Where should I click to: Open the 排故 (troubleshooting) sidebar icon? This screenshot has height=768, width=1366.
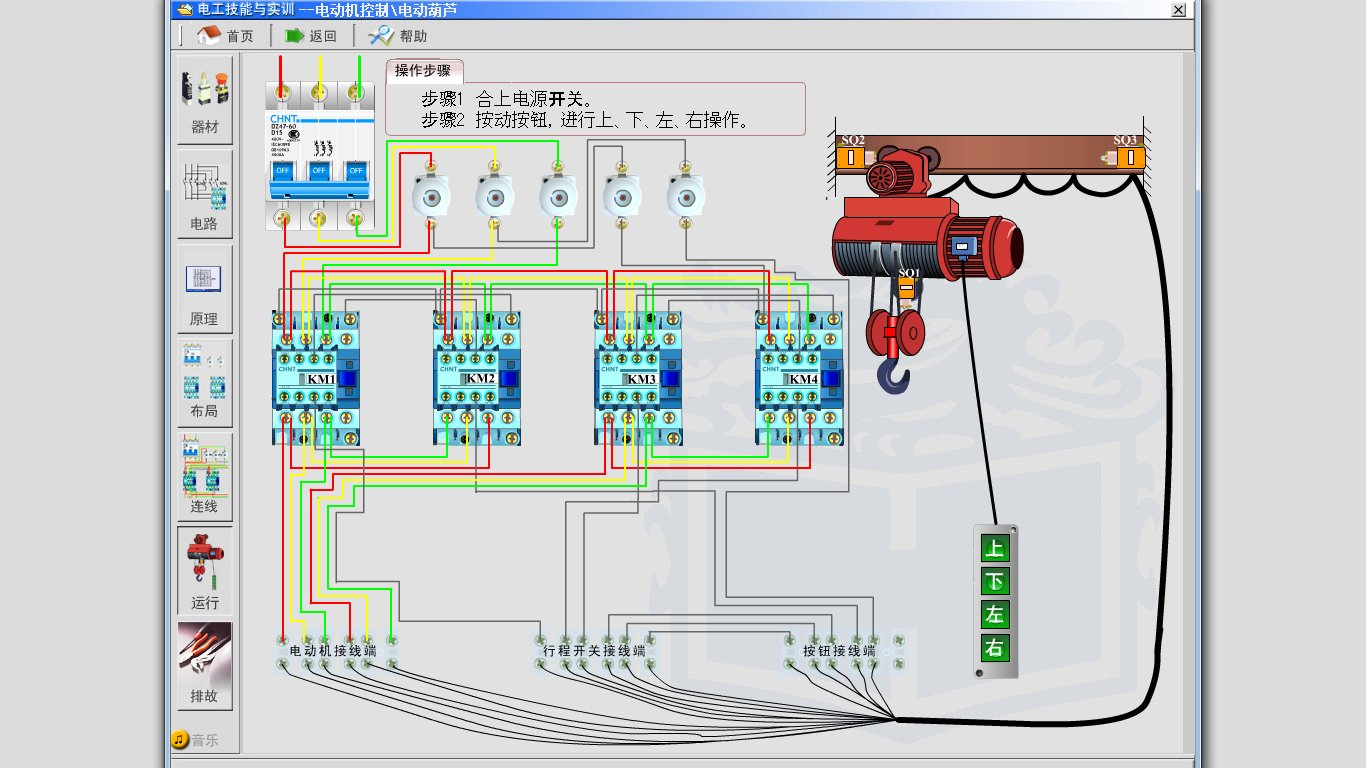[204, 664]
